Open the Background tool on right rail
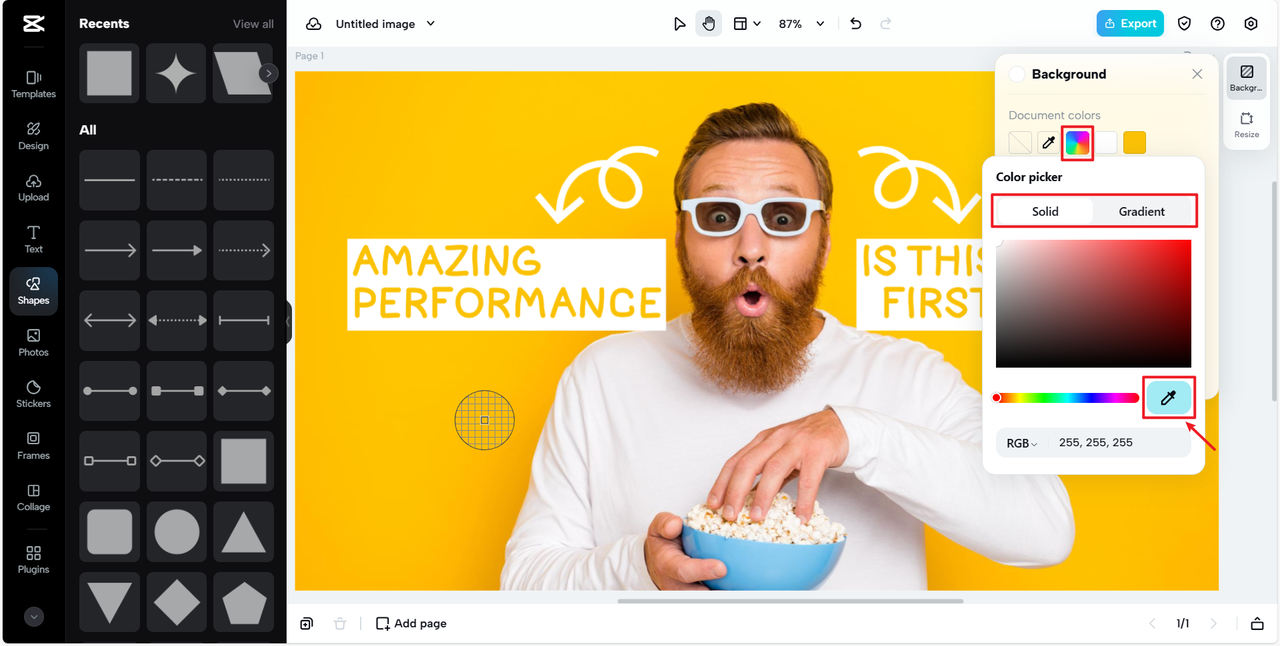 point(1246,78)
